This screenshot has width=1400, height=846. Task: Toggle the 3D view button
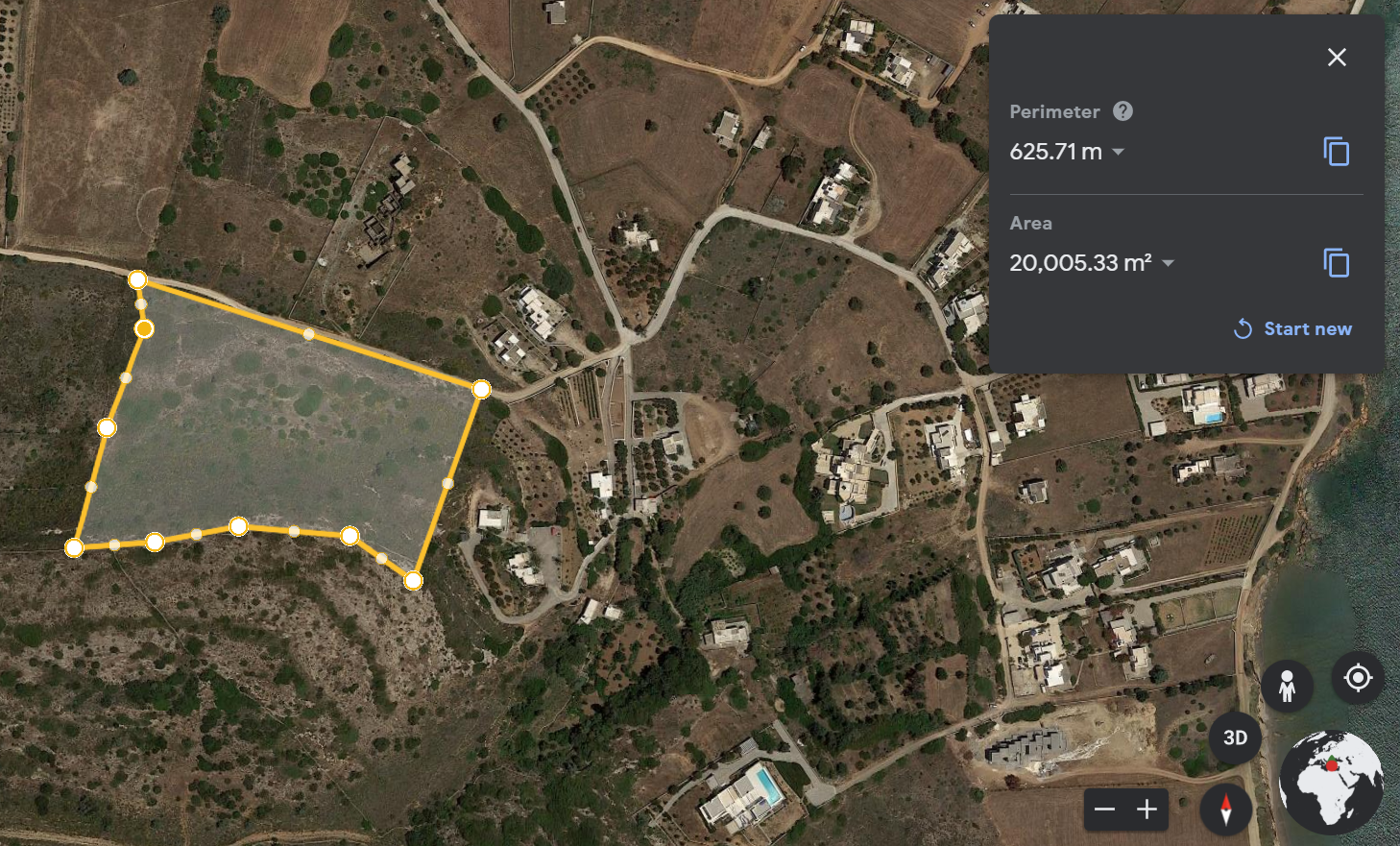click(1235, 737)
